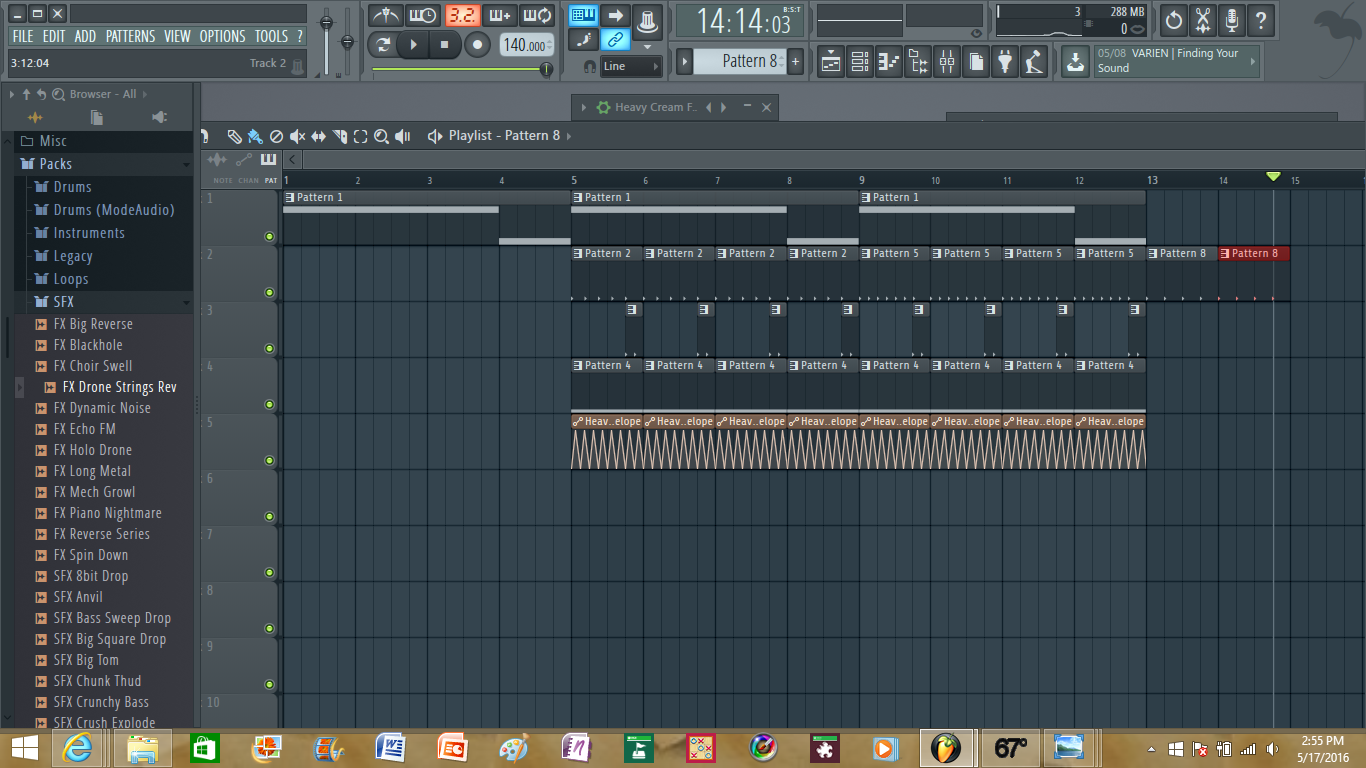
Task: Select the Draw pencil tool in Playlist
Action: [x=233, y=136]
